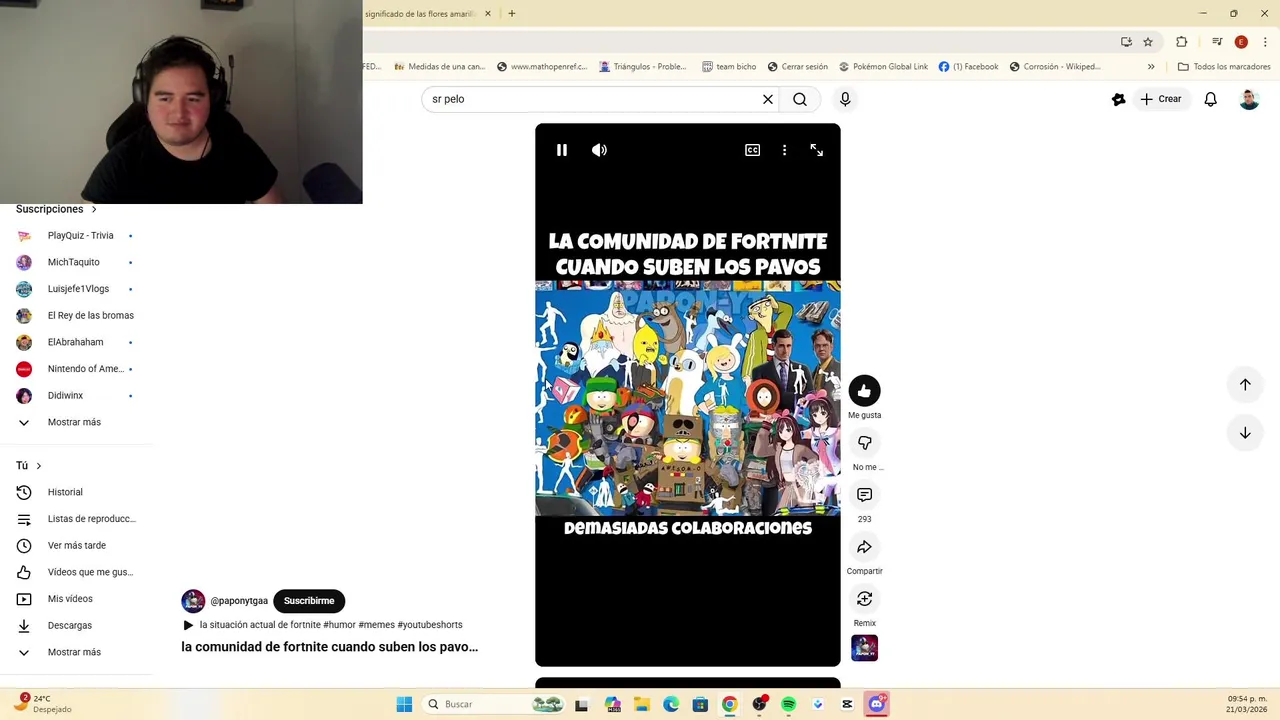Remix this Short
This screenshot has width=1280, height=720.
click(865, 599)
